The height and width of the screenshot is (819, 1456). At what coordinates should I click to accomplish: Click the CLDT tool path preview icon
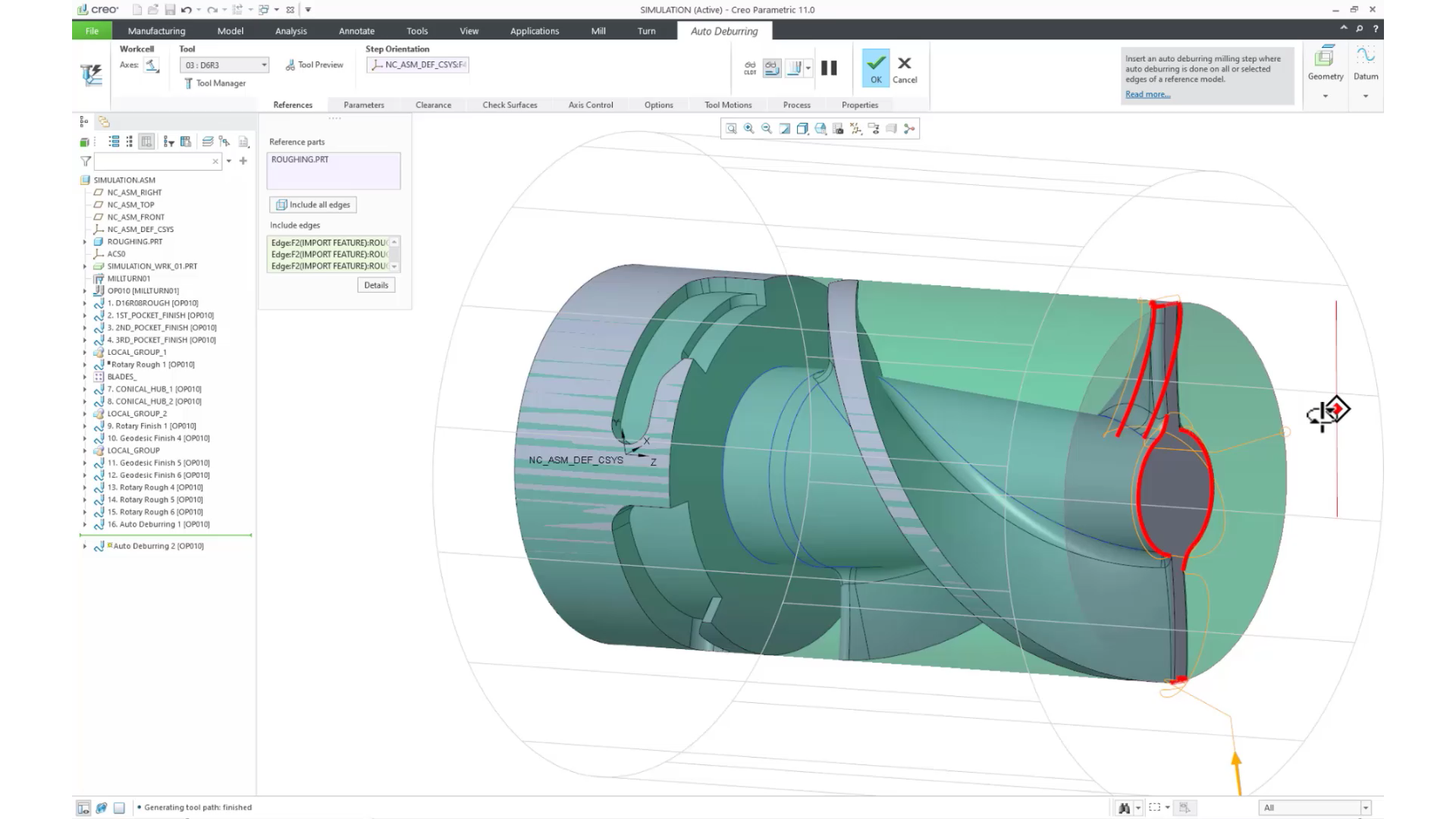tap(749, 68)
